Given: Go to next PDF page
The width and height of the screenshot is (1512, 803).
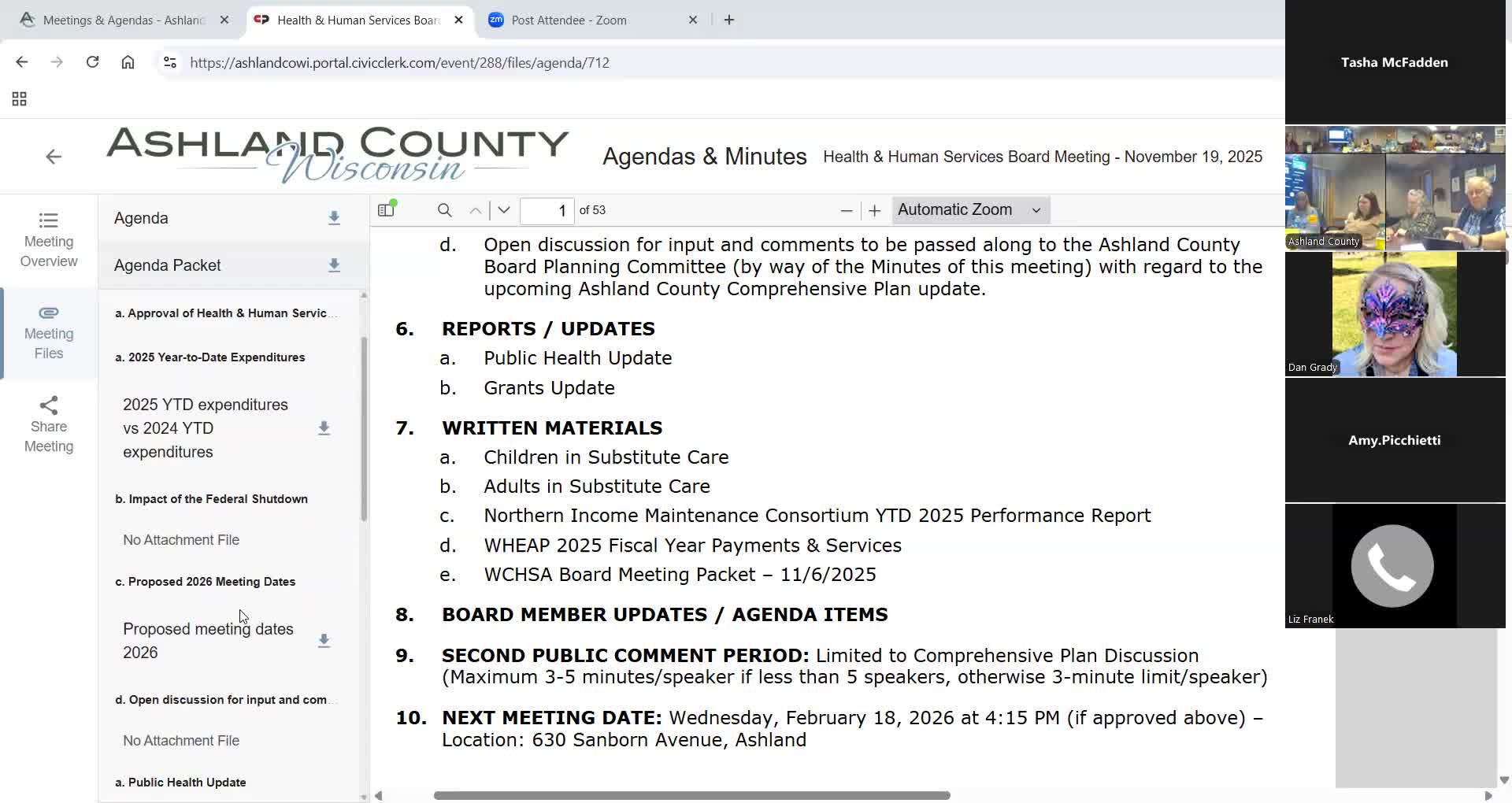Looking at the screenshot, I should (505, 210).
